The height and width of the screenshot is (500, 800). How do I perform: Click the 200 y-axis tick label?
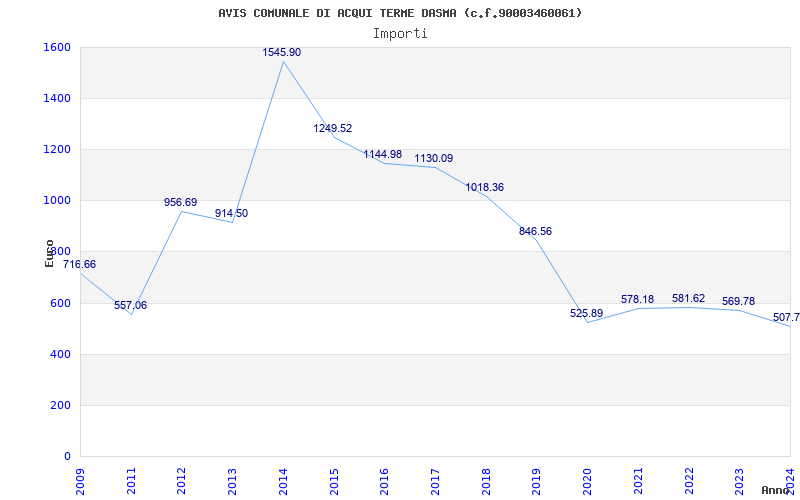(x=58, y=406)
